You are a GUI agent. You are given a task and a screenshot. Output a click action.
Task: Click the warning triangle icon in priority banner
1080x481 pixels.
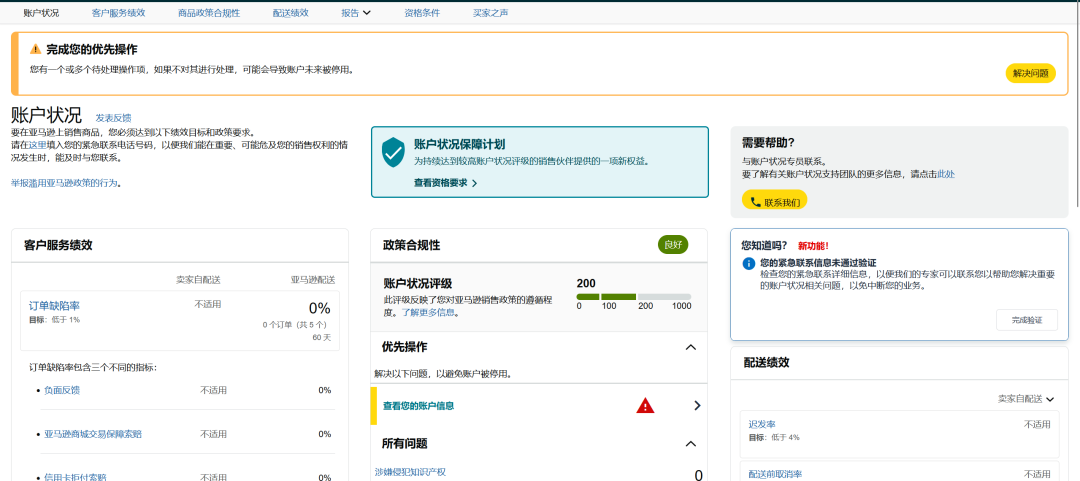click(x=36, y=50)
